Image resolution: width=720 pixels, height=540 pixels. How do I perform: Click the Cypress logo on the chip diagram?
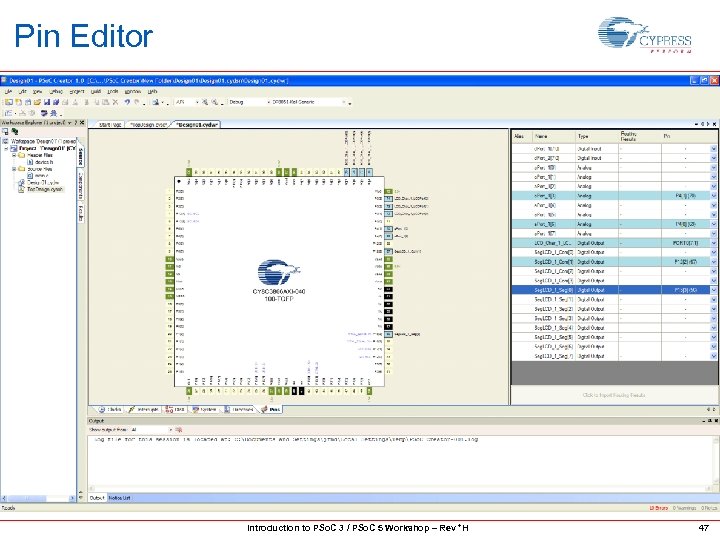(x=279, y=273)
